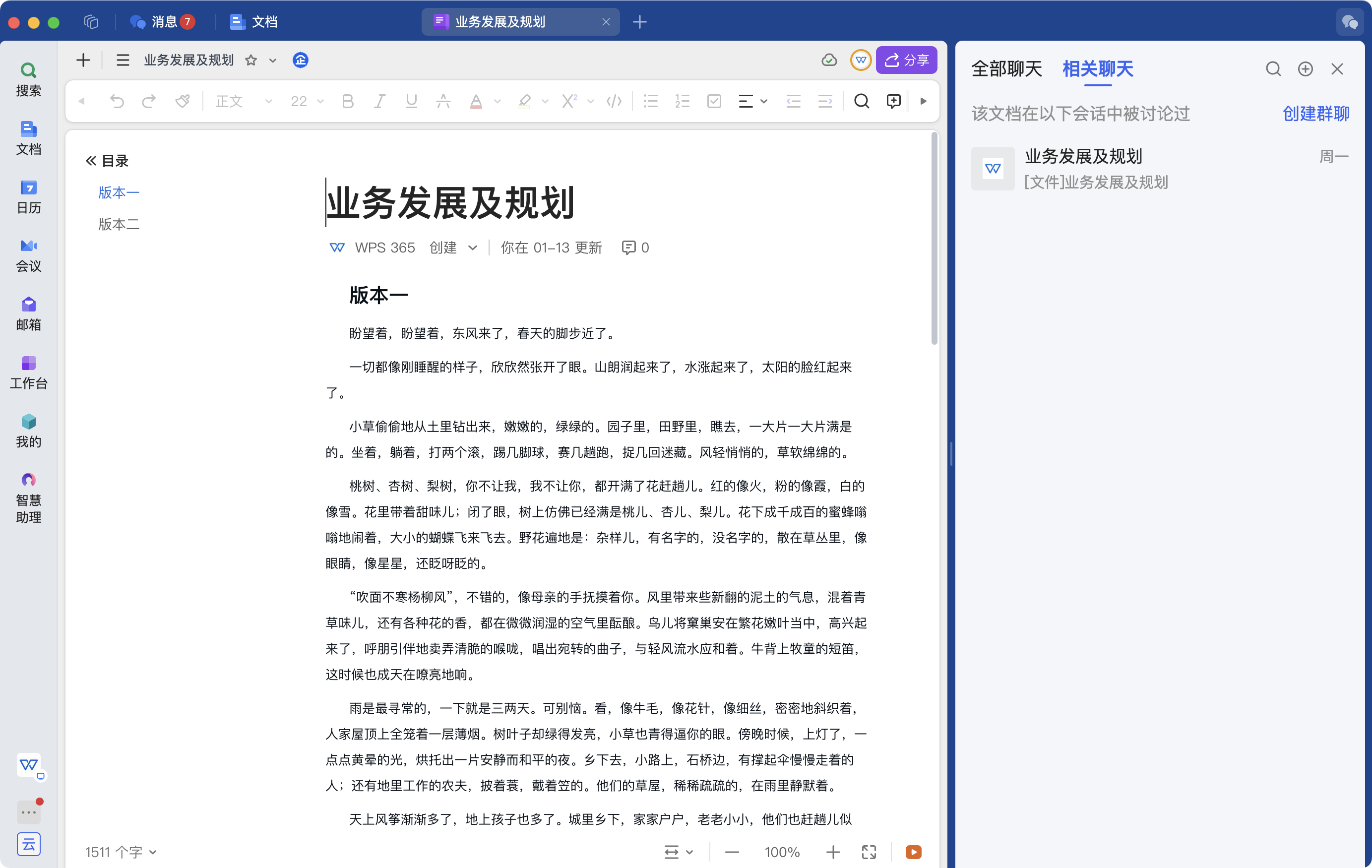
Task: Create a new document with the toolbar plus
Action: [x=83, y=60]
